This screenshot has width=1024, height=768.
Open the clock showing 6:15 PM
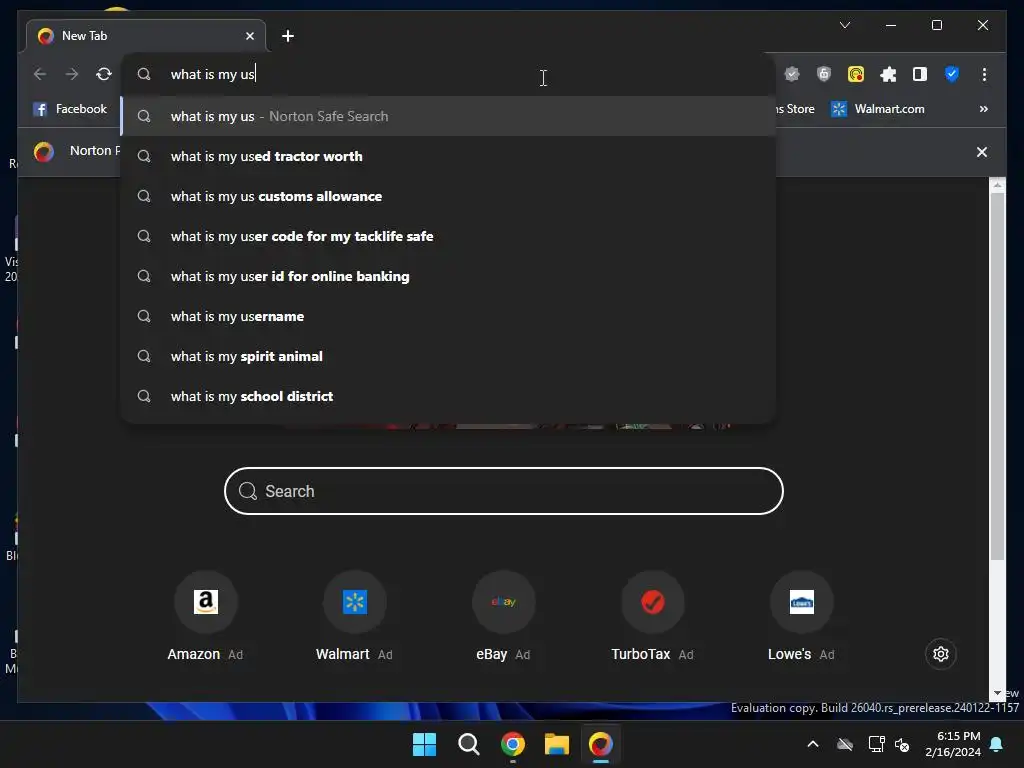click(x=953, y=744)
